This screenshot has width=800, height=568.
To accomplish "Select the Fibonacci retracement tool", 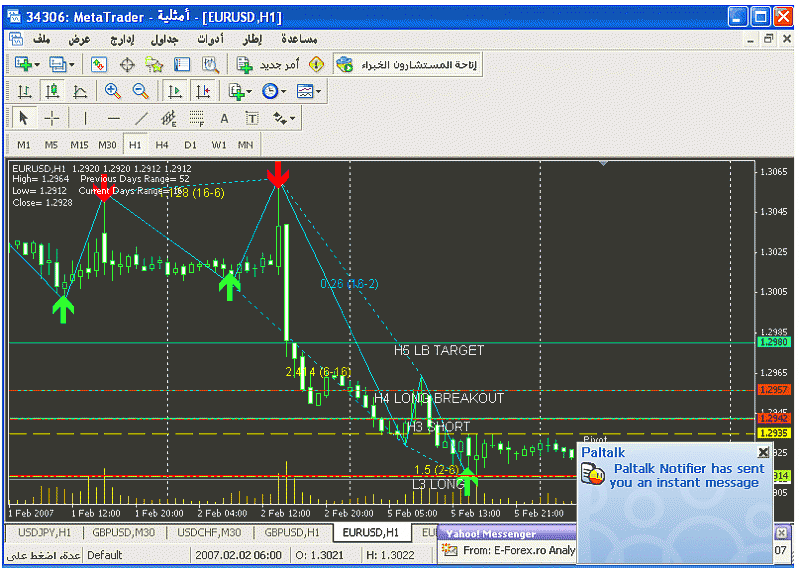I will 196,118.
